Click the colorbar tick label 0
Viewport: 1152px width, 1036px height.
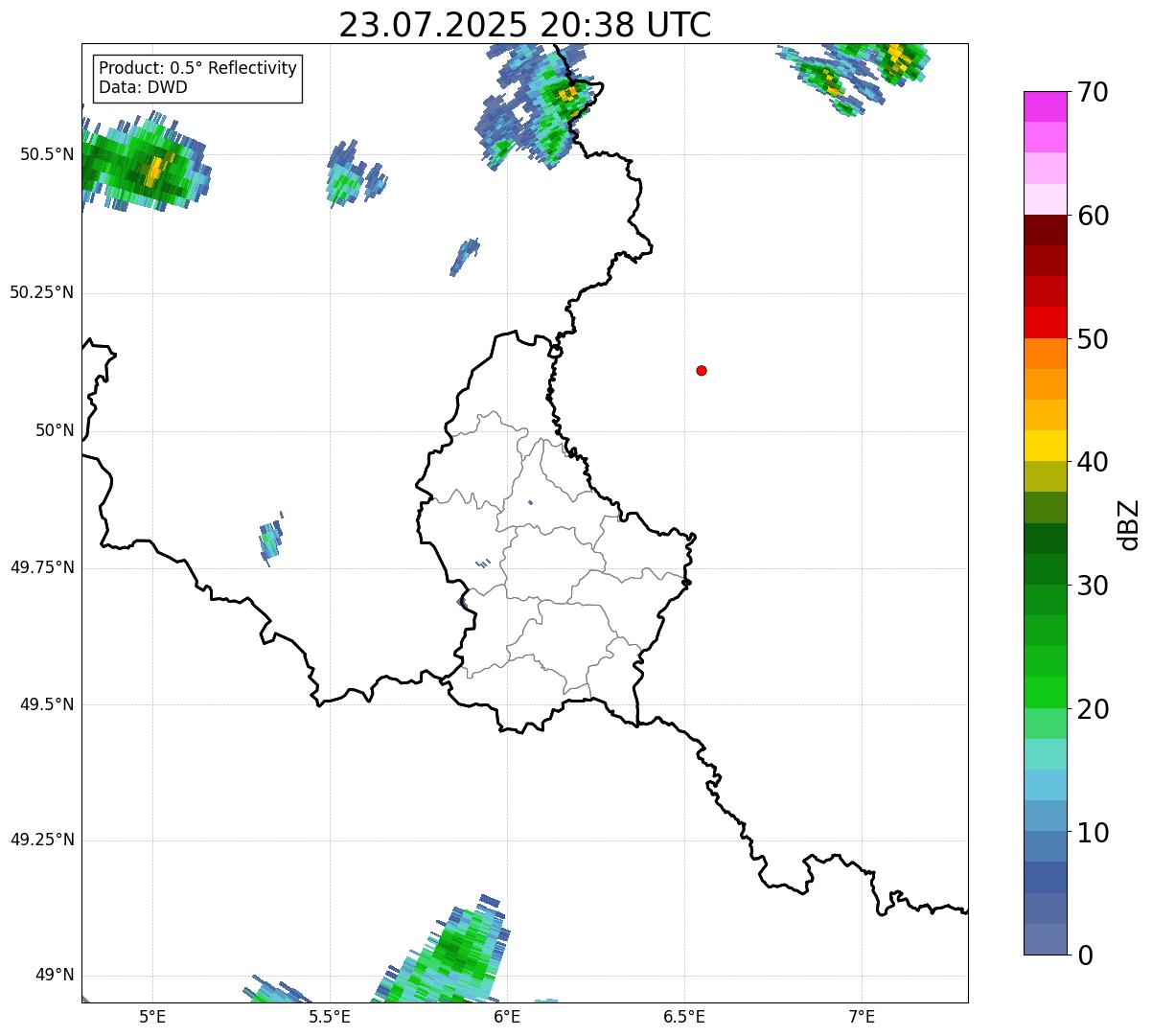tap(1085, 955)
